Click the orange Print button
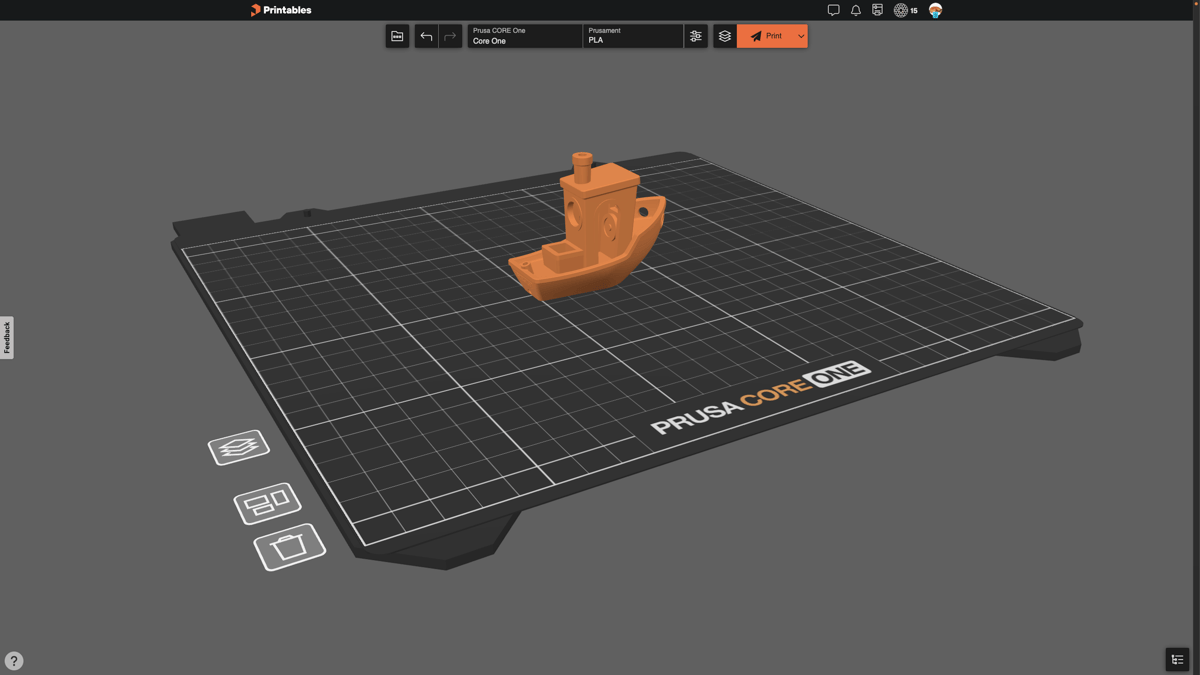Image resolution: width=1200 pixels, height=675 pixels. 766,36
